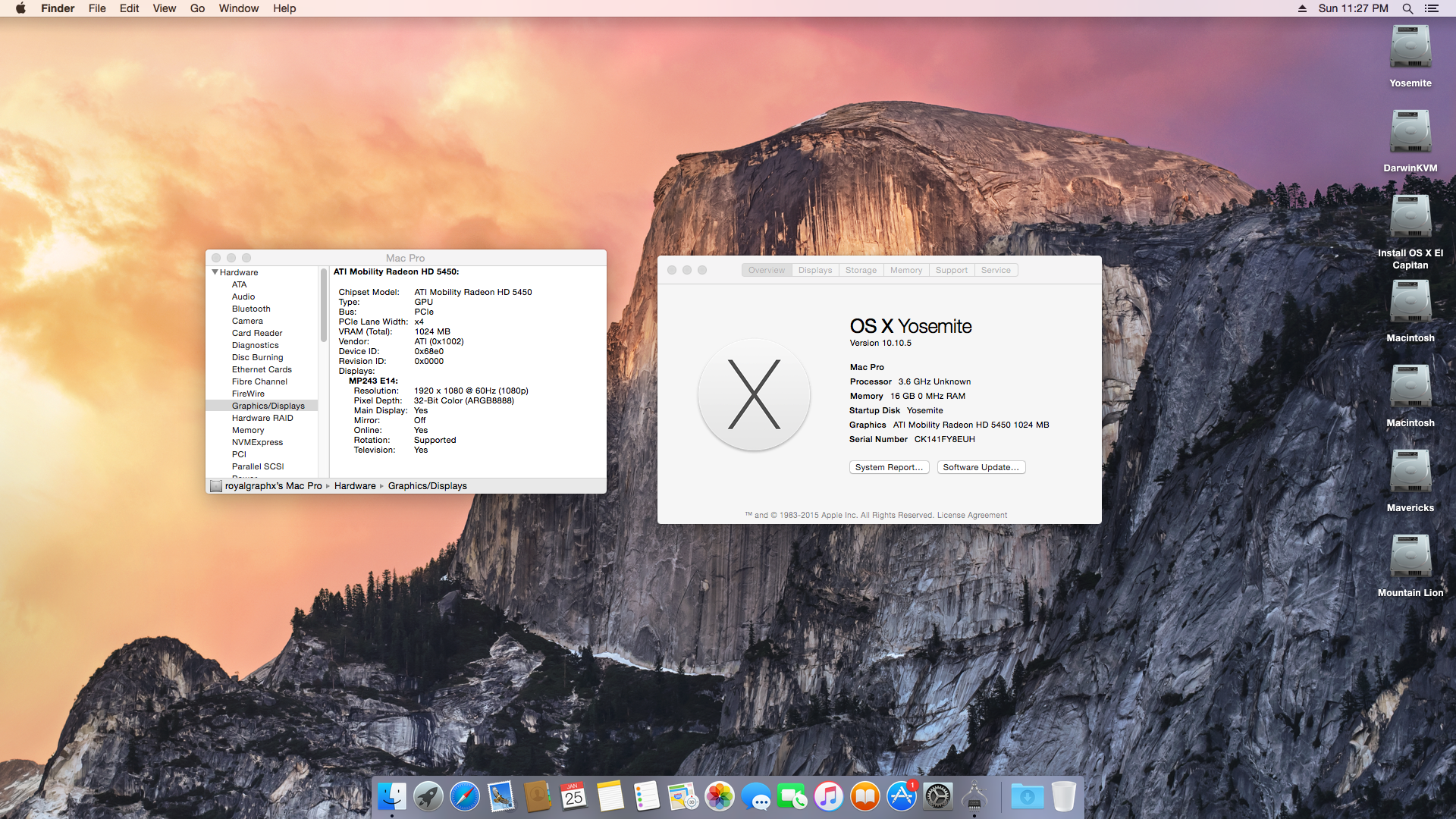Viewport: 1456px width, 819px height.
Task: Switch to the Storage tab
Action: 861,270
